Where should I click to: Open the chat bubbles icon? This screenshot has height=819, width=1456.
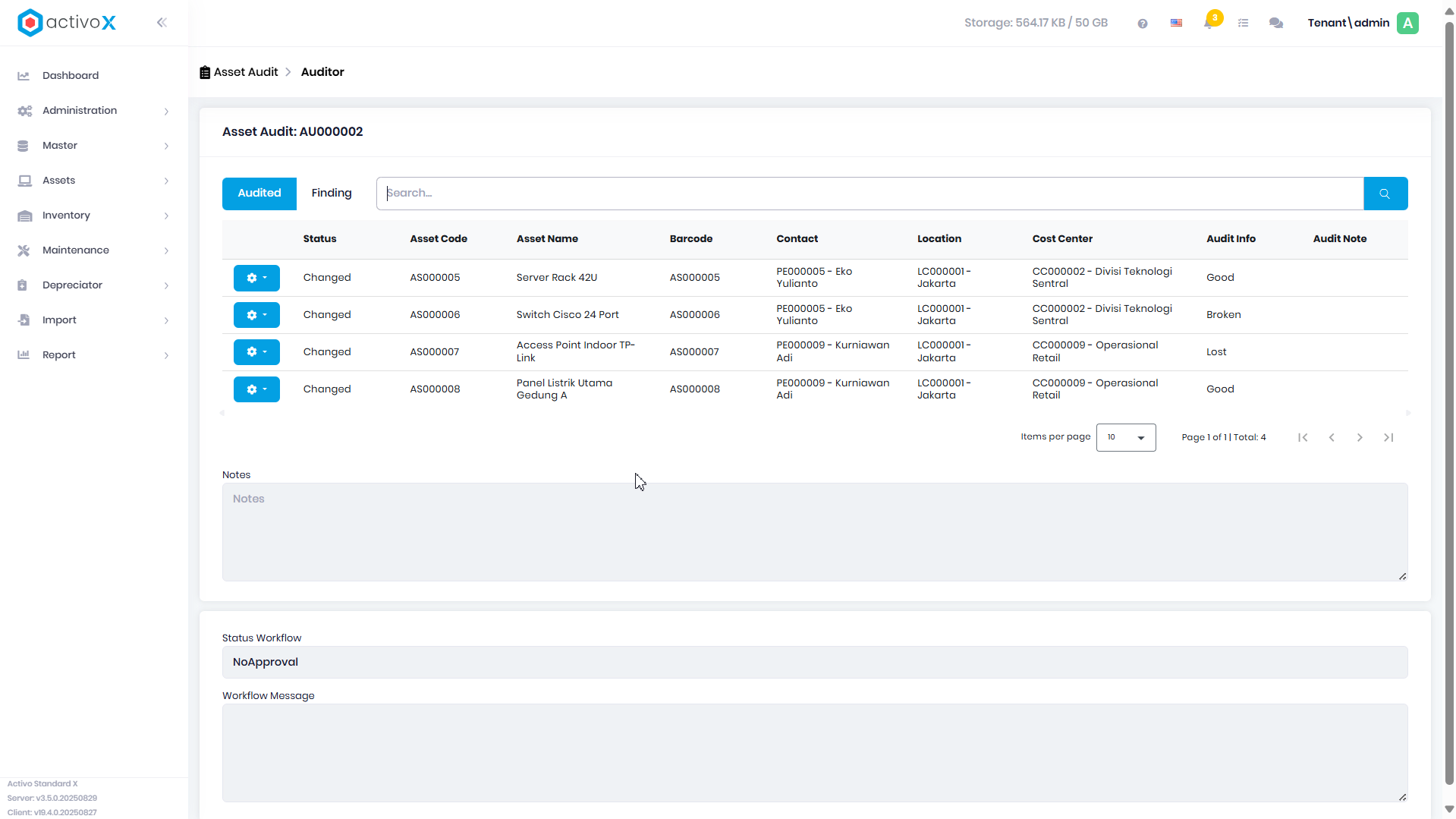pos(1276,24)
